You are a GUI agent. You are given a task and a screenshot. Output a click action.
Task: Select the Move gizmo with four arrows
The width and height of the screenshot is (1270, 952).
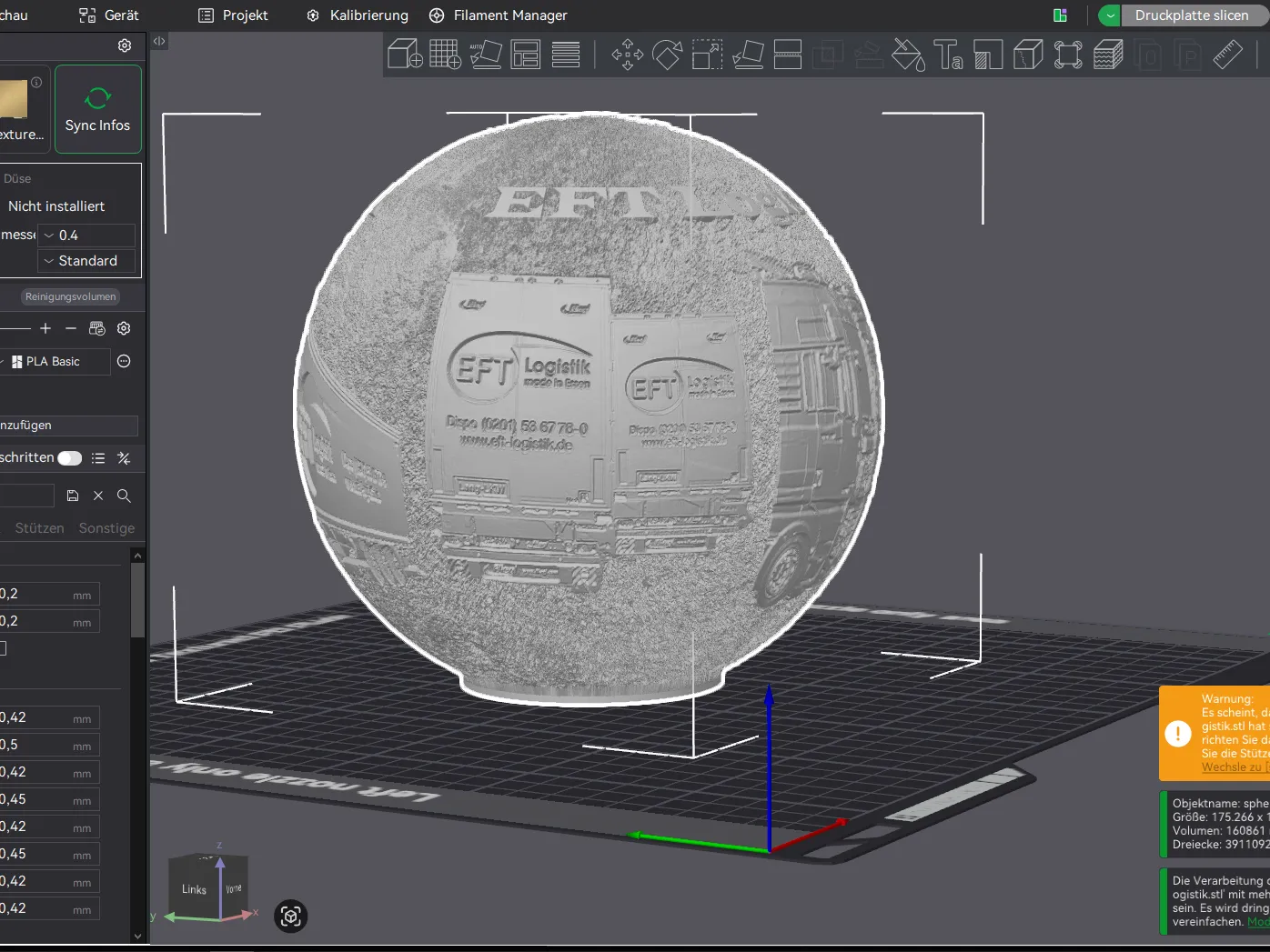click(x=627, y=55)
